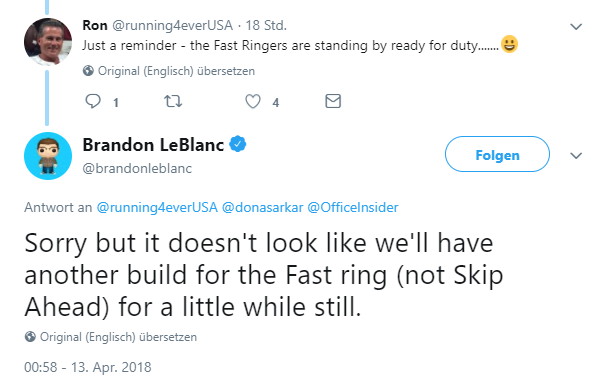This screenshot has width=615, height=383.
Task: Click the globe icon beside Ron's translate link
Action: (88, 71)
